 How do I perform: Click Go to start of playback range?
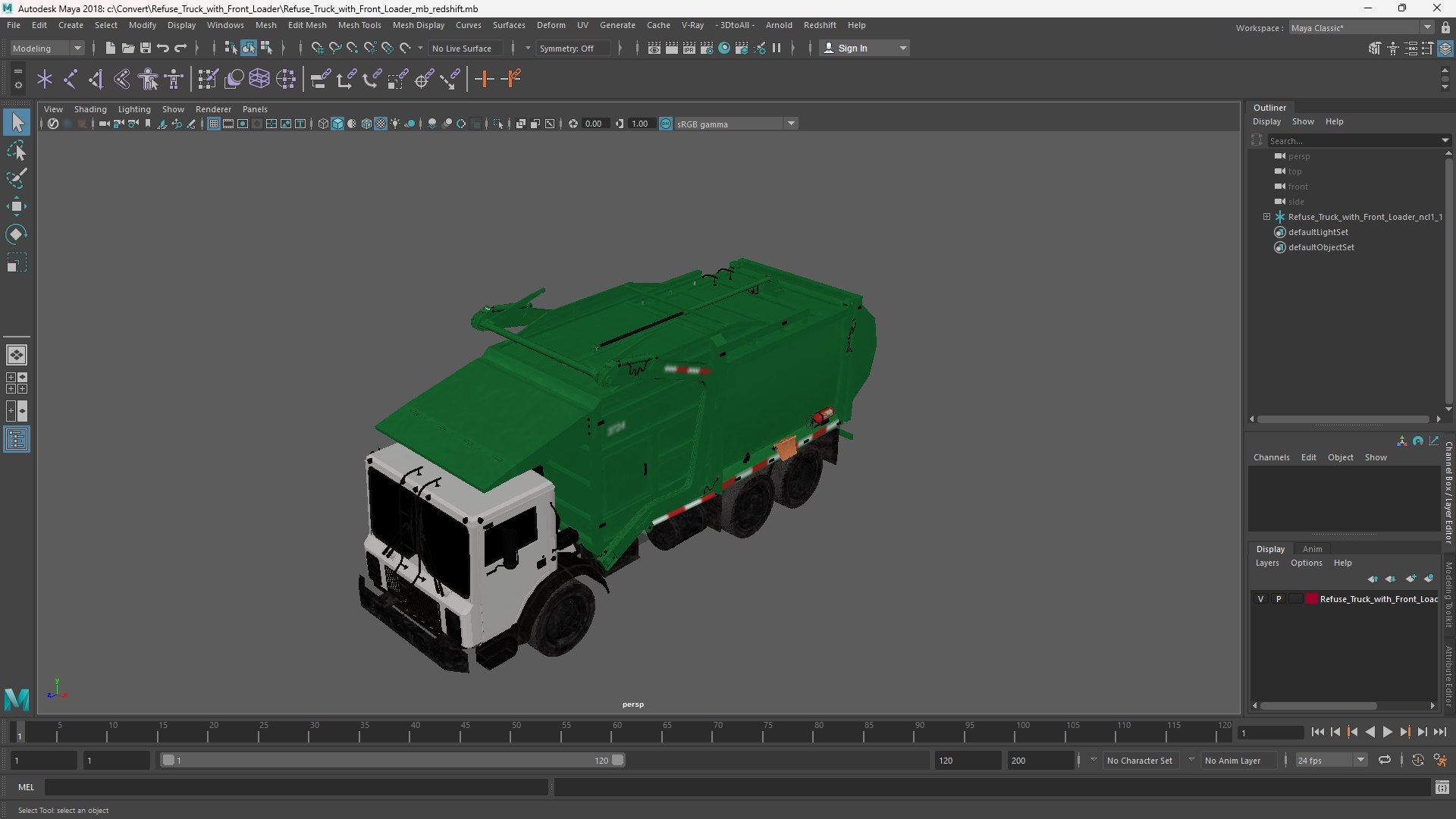[x=1317, y=732]
